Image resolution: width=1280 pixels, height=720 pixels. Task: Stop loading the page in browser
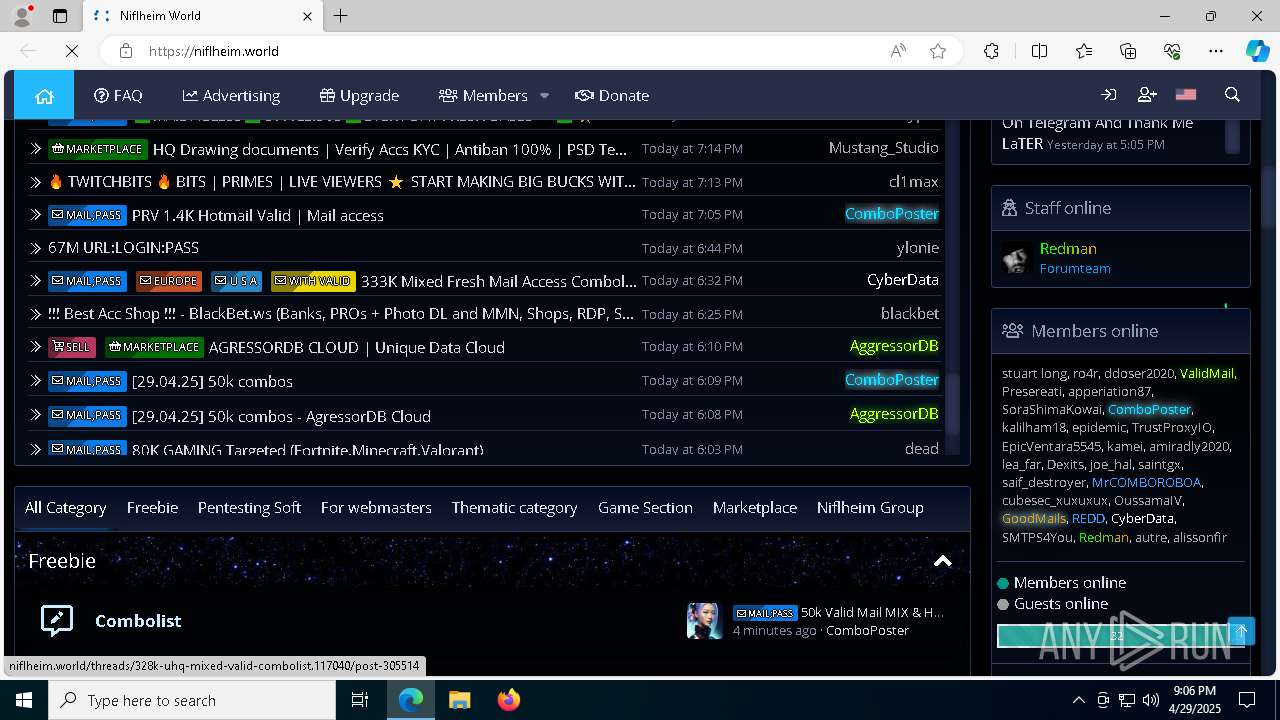(72, 51)
